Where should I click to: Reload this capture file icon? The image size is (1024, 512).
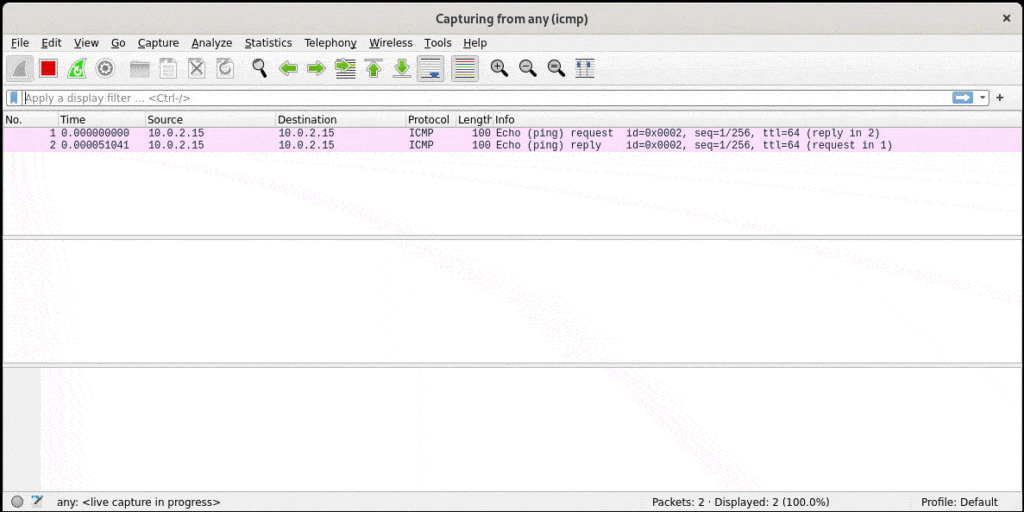(x=225, y=69)
